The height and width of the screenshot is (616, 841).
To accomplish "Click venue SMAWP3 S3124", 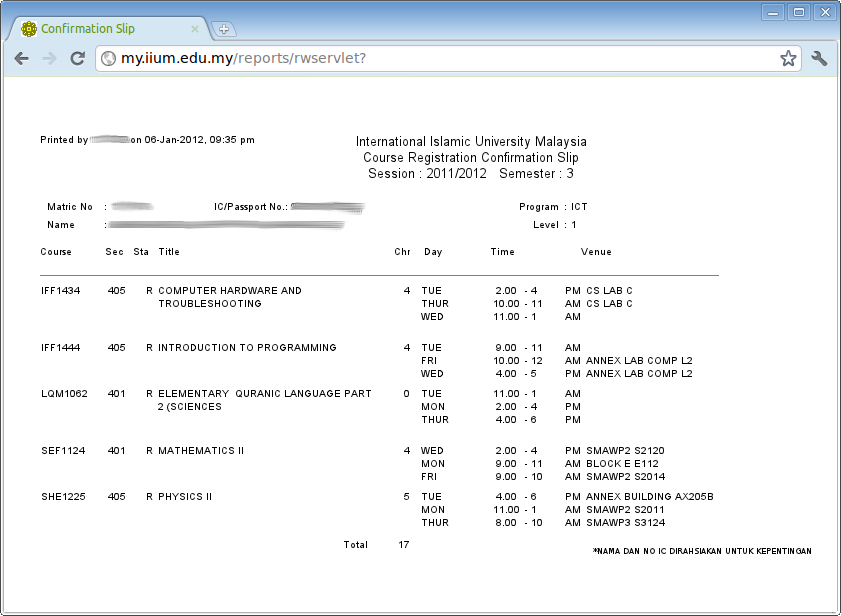I will (625, 523).
